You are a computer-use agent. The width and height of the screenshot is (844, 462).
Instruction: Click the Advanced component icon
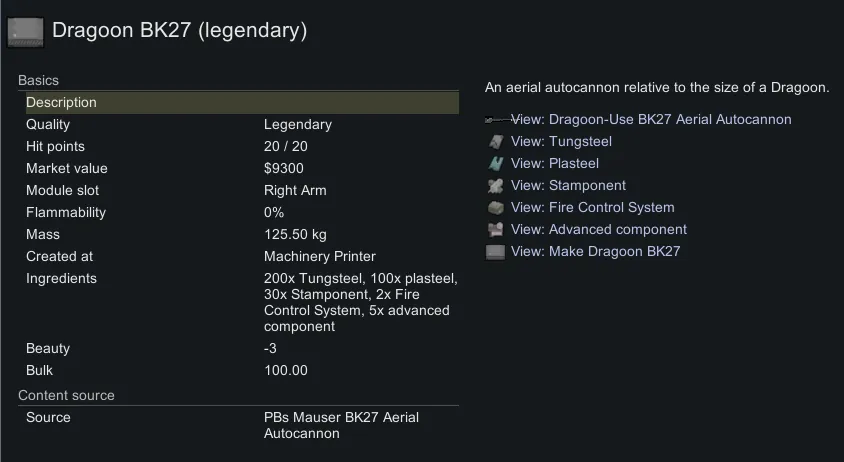[495, 230]
